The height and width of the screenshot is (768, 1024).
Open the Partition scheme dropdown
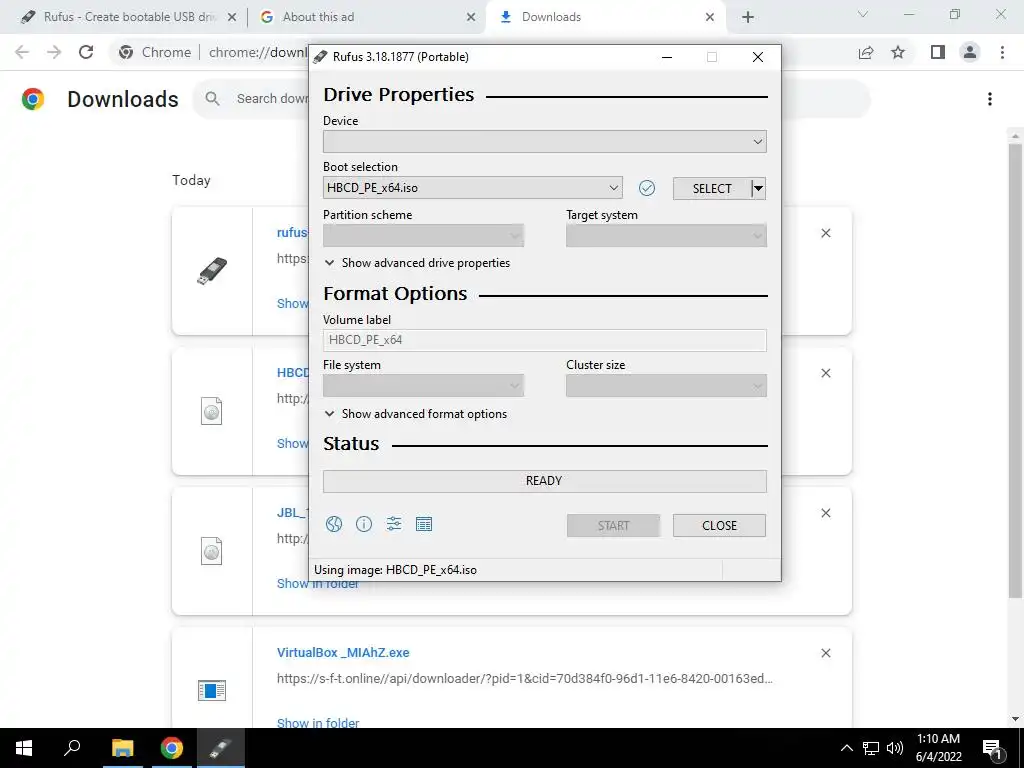423,236
